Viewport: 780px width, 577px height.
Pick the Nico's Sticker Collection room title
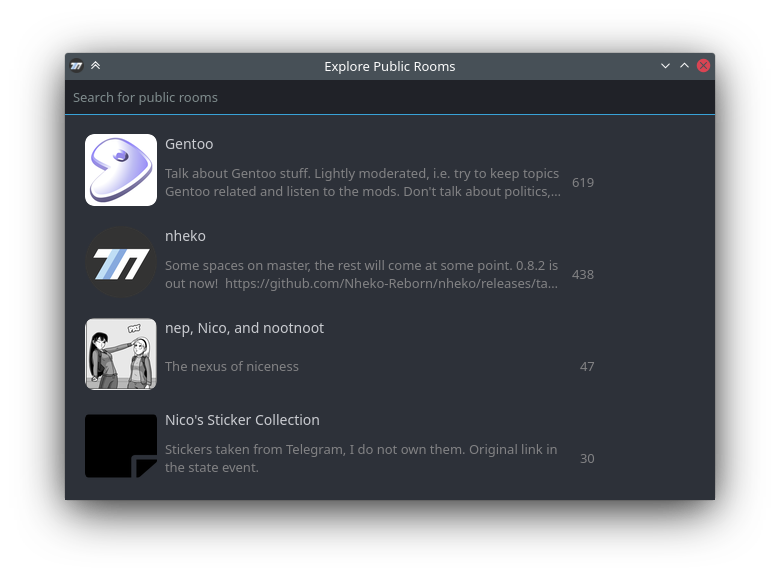(242, 420)
